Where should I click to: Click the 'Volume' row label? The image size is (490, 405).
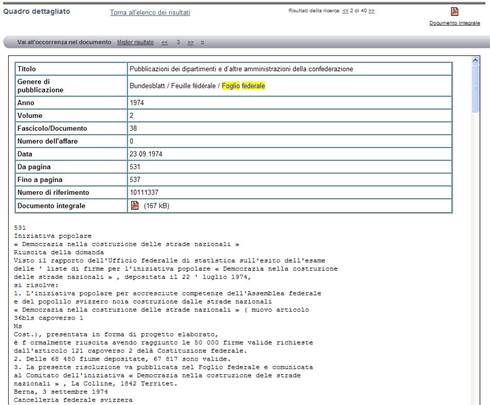tap(30, 116)
